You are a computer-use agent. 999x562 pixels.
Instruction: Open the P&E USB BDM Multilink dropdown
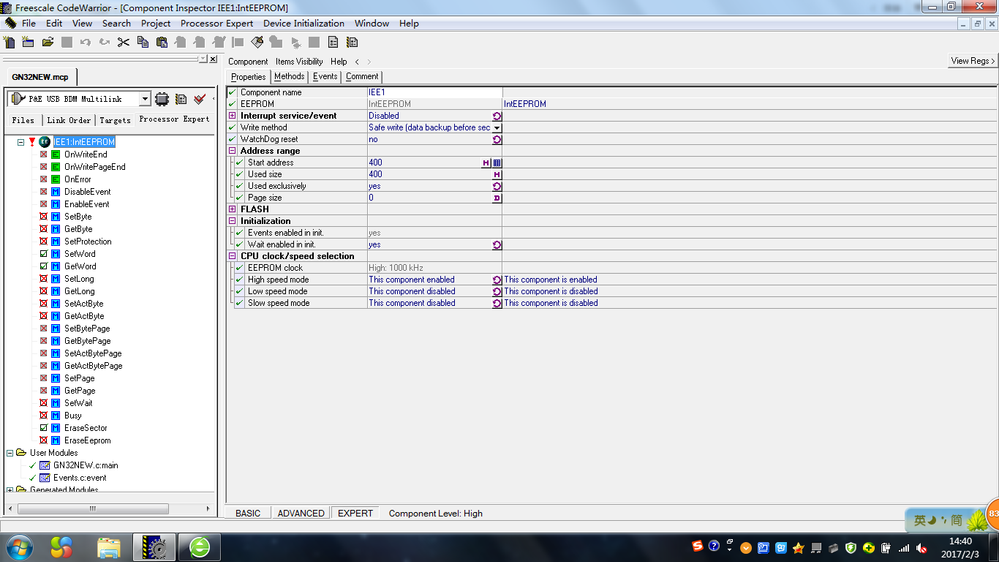pyautogui.click(x=145, y=99)
